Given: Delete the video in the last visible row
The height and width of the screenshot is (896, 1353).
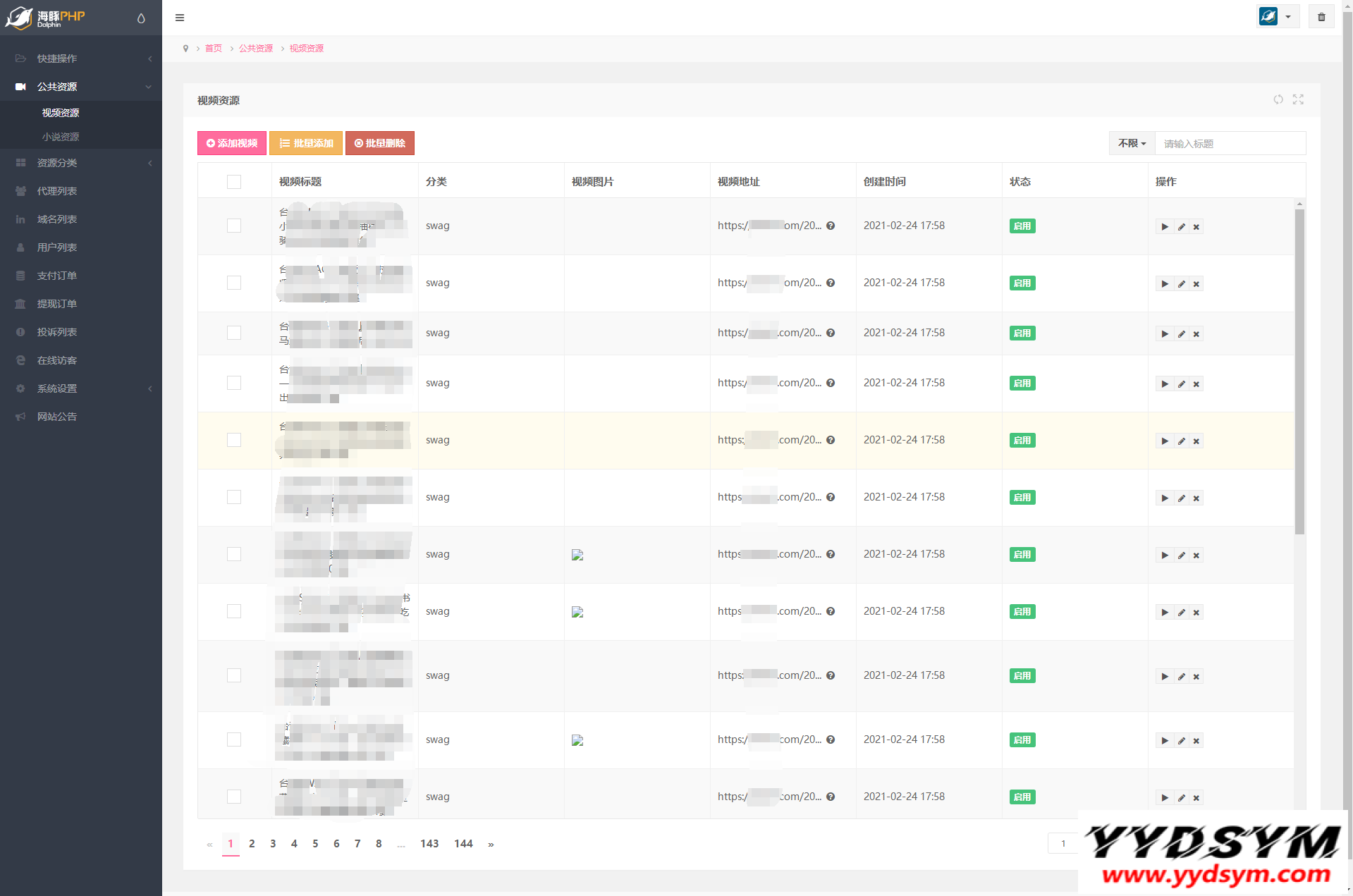Looking at the screenshot, I should [x=1196, y=798].
